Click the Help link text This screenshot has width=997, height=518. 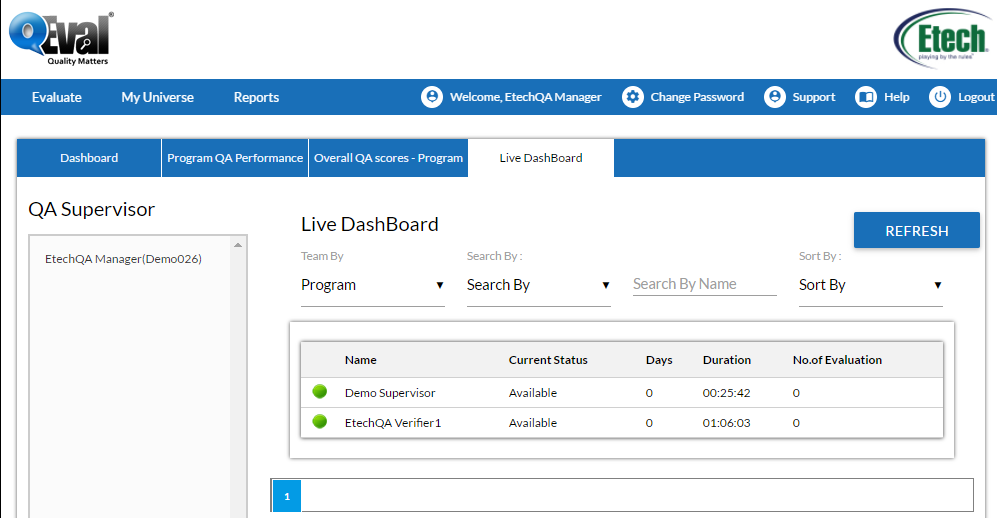[x=897, y=97]
